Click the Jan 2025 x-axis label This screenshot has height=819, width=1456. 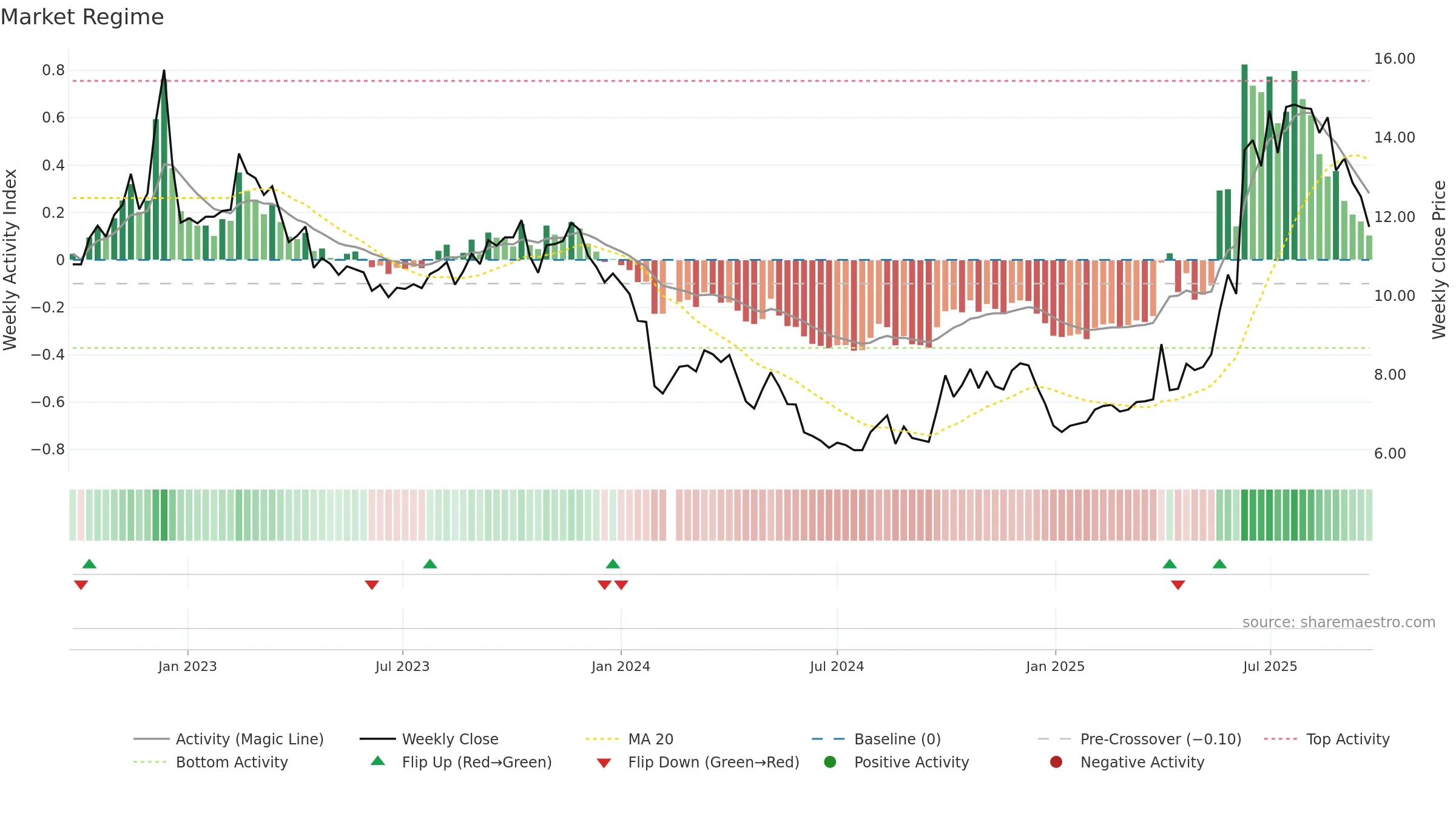1055,666
